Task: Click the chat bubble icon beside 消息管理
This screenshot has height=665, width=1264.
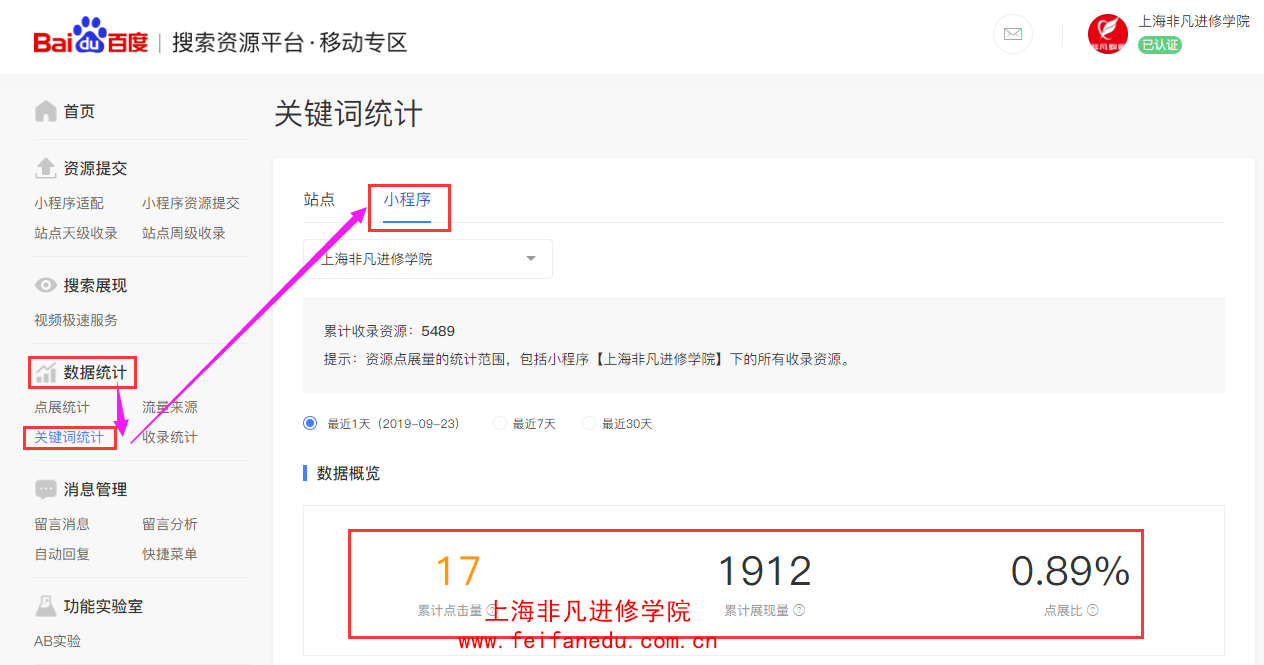Action: [x=45, y=489]
